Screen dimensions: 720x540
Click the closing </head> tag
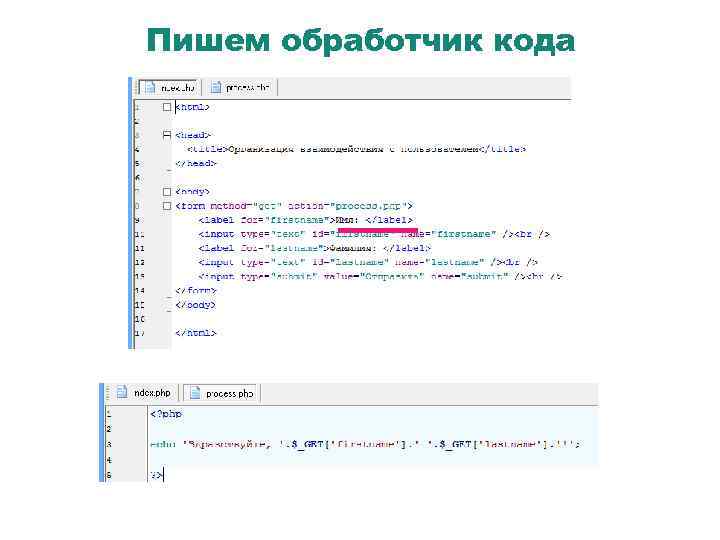click(196, 163)
